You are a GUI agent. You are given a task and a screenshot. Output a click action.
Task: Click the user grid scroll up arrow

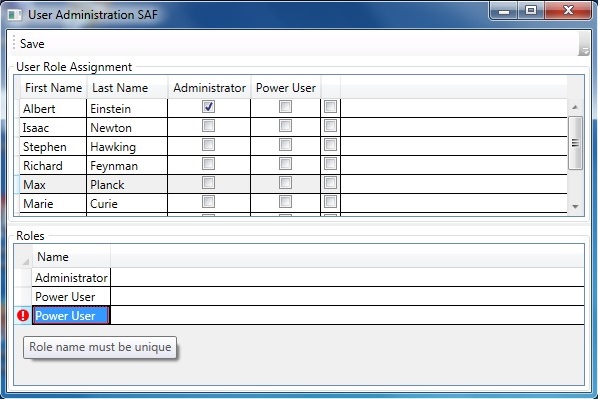(575, 107)
